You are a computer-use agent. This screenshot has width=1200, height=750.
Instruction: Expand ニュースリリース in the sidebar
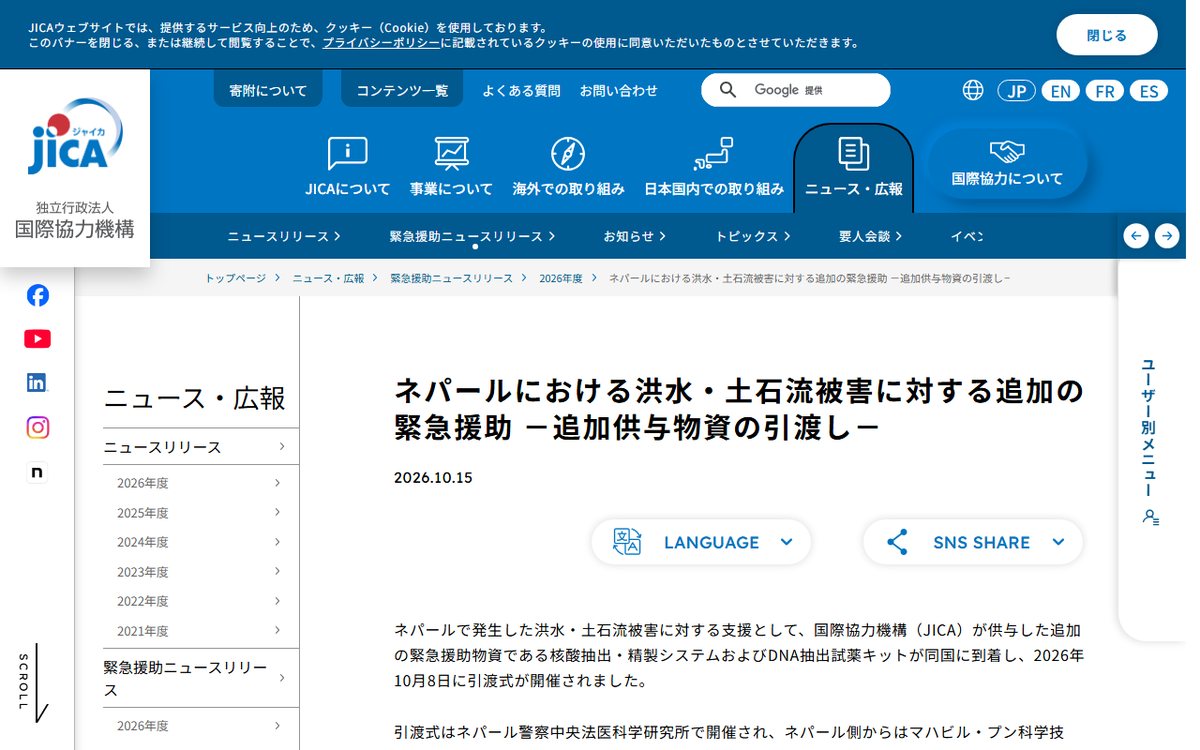[x=201, y=447]
